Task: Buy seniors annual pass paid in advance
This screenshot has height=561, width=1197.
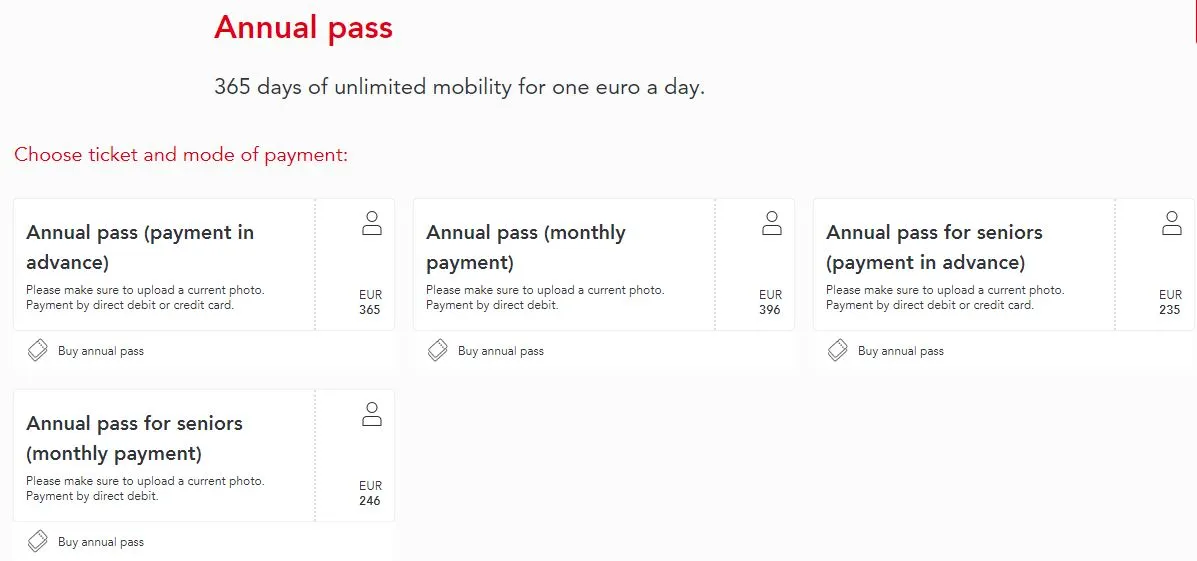Action: [x=901, y=351]
